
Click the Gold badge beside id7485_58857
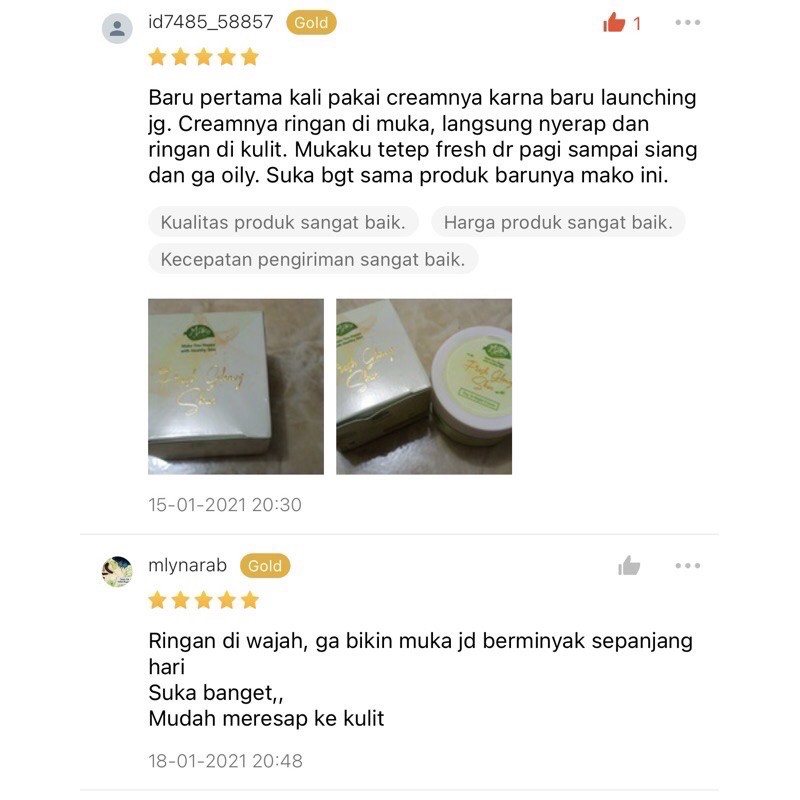point(311,23)
